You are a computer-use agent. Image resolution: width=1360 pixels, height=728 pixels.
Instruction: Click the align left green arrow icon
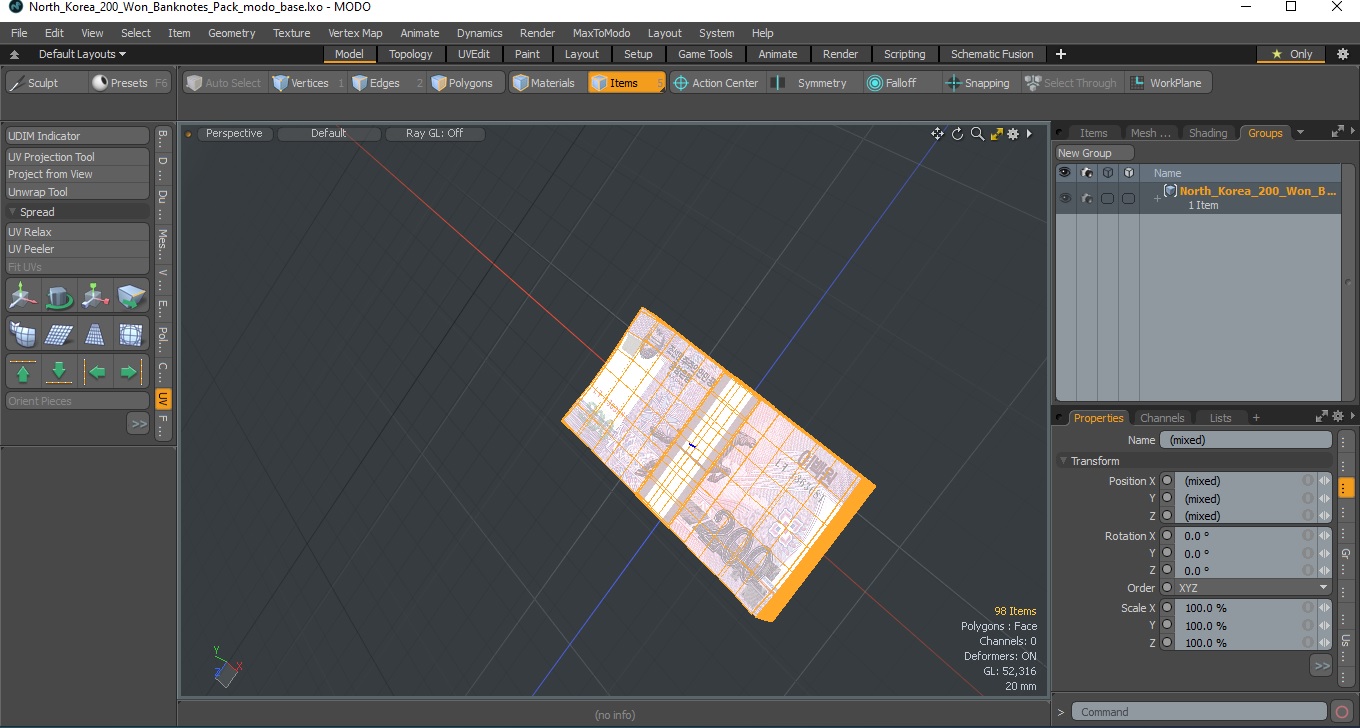coord(96,371)
